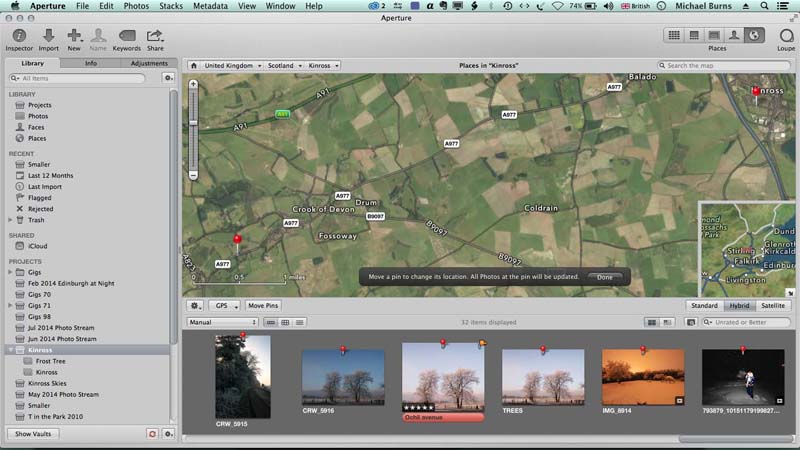Open the gear menu beside Show Vaults

coord(168,434)
